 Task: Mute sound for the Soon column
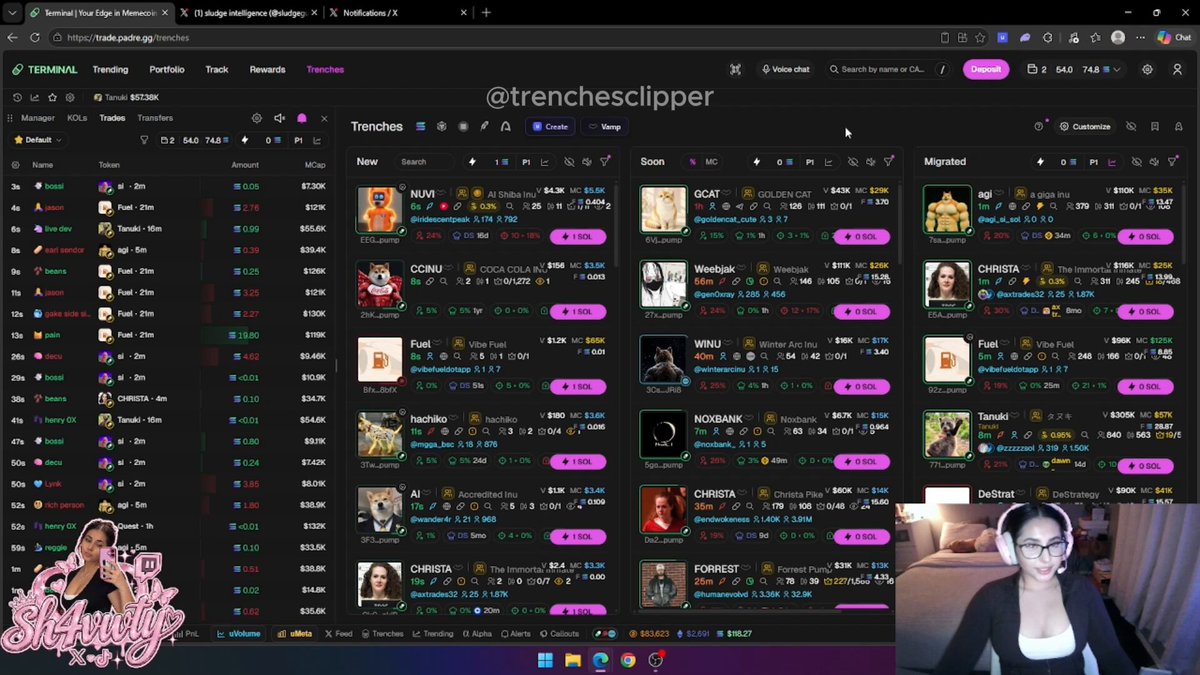click(x=870, y=161)
